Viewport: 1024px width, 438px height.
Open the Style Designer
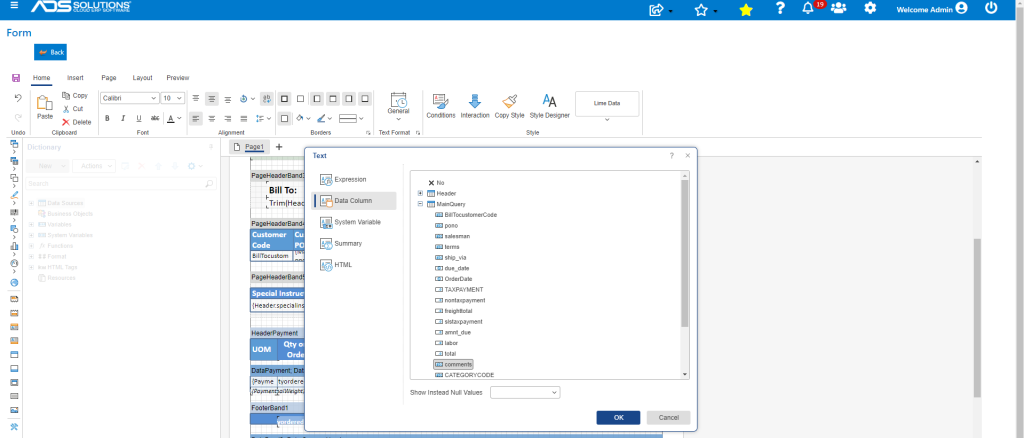point(550,106)
